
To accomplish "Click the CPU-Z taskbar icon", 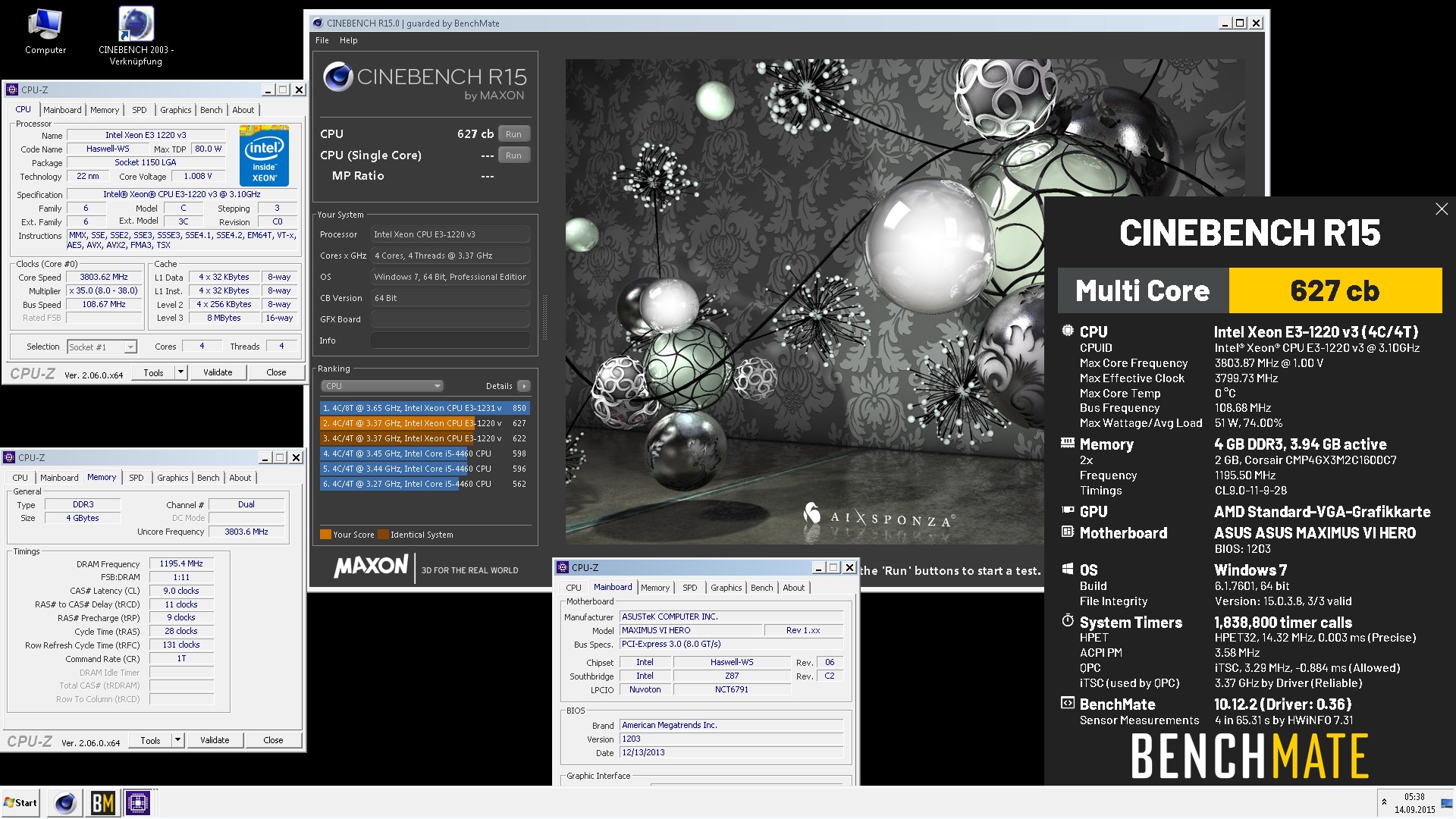I will (x=138, y=802).
